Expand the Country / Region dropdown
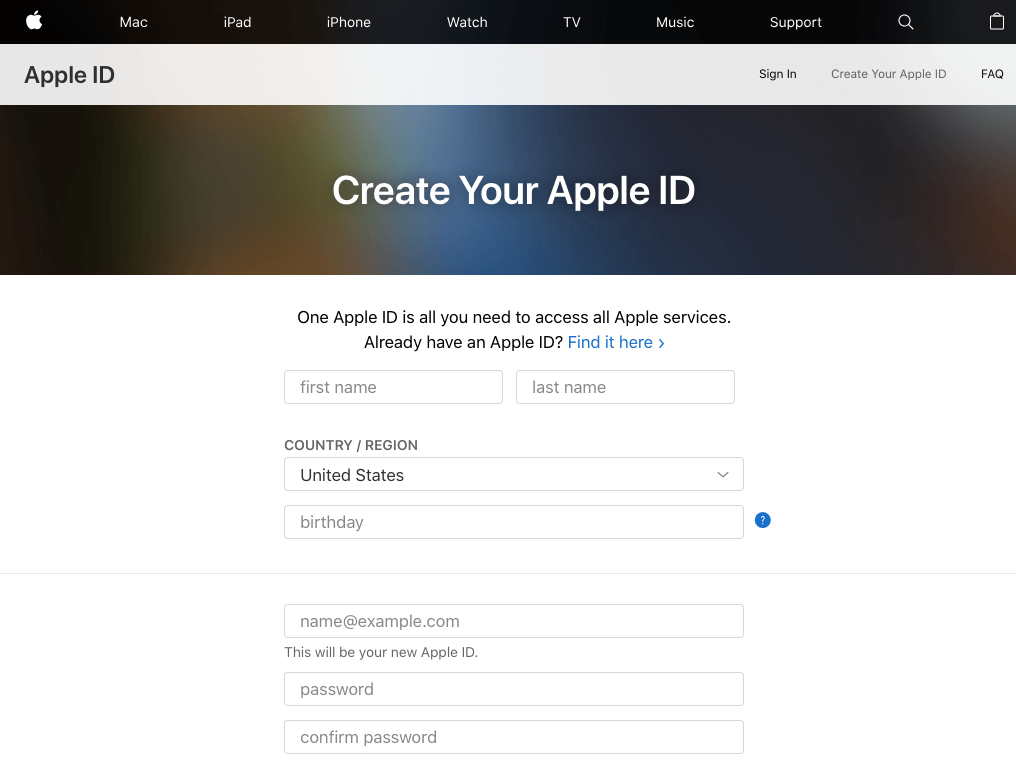 pyautogui.click(x=514, y=474)
